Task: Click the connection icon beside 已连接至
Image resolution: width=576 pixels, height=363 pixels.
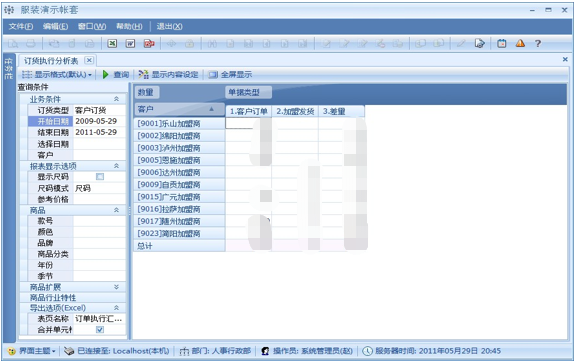Action: 69,351
